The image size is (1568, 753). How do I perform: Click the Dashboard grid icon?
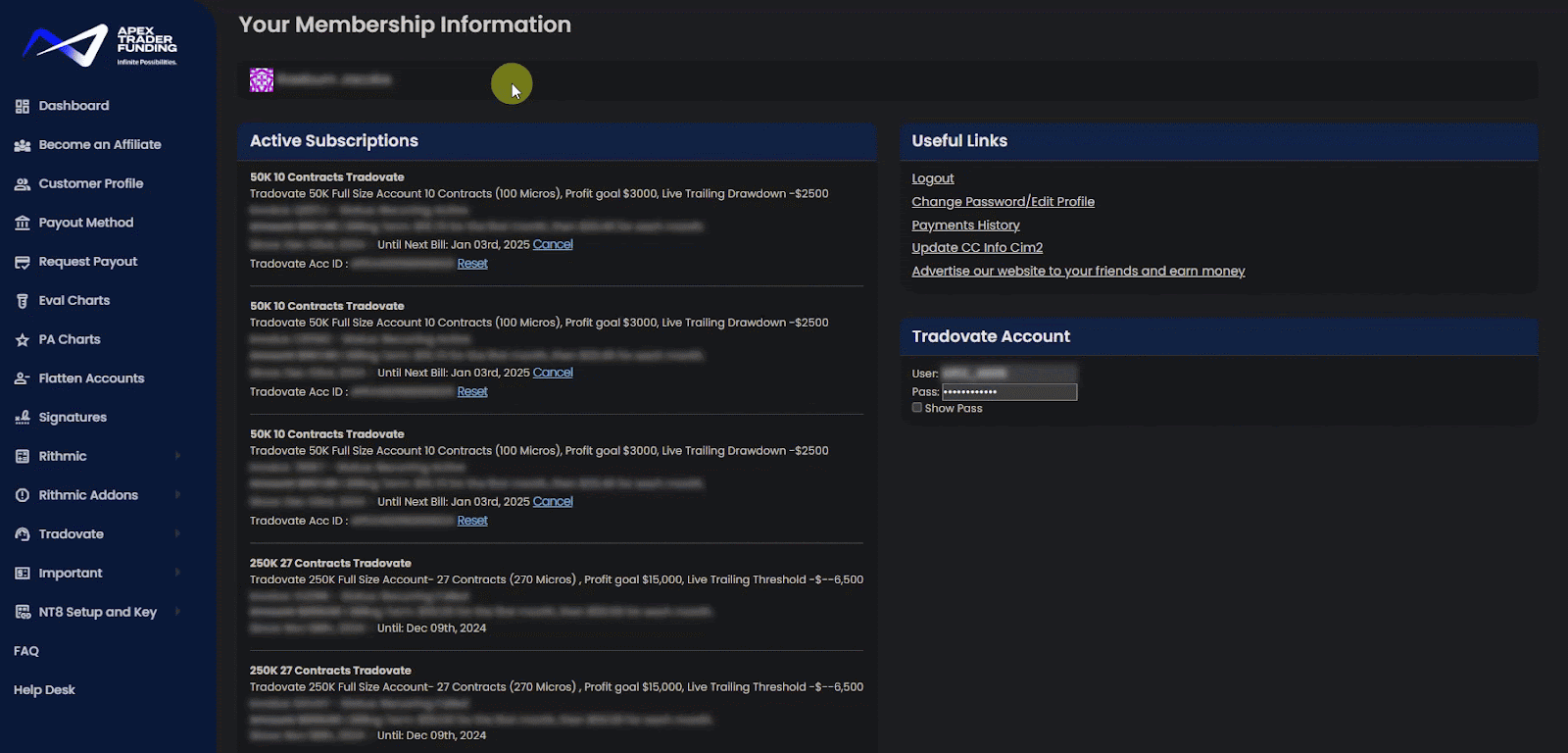tap(23, 106)
